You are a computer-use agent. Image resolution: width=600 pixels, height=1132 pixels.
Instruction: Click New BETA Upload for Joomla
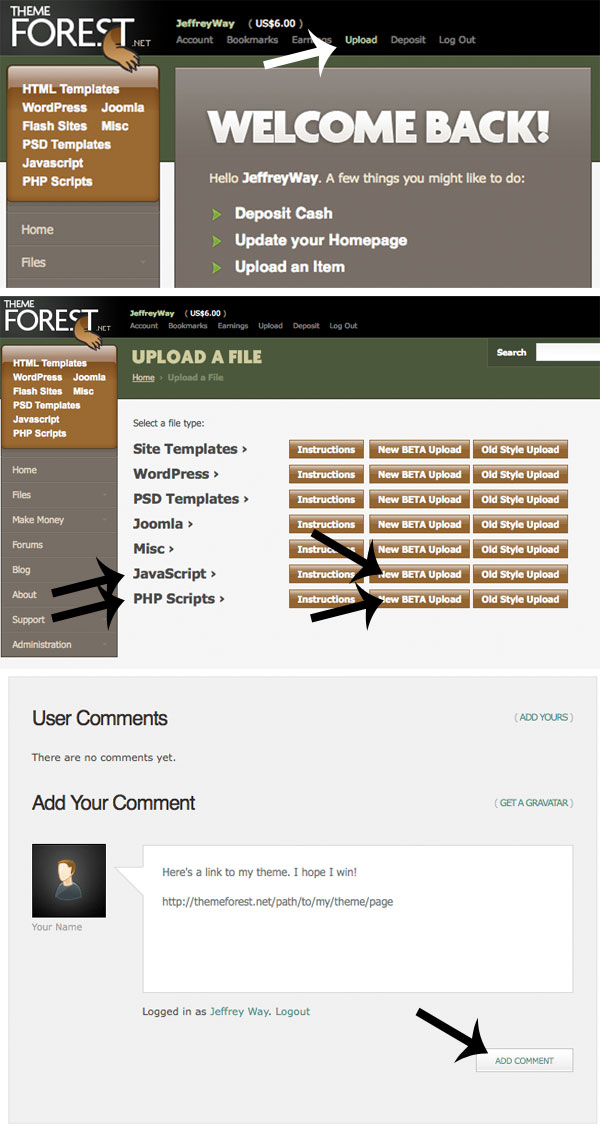419,524
